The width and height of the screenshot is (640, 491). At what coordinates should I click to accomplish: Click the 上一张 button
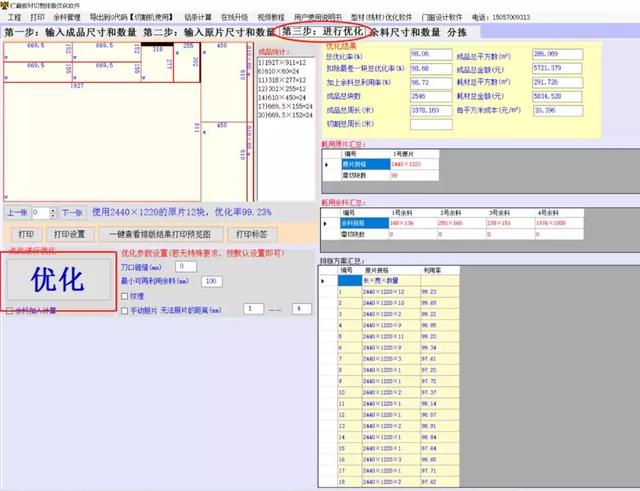[x=18, y=213]
